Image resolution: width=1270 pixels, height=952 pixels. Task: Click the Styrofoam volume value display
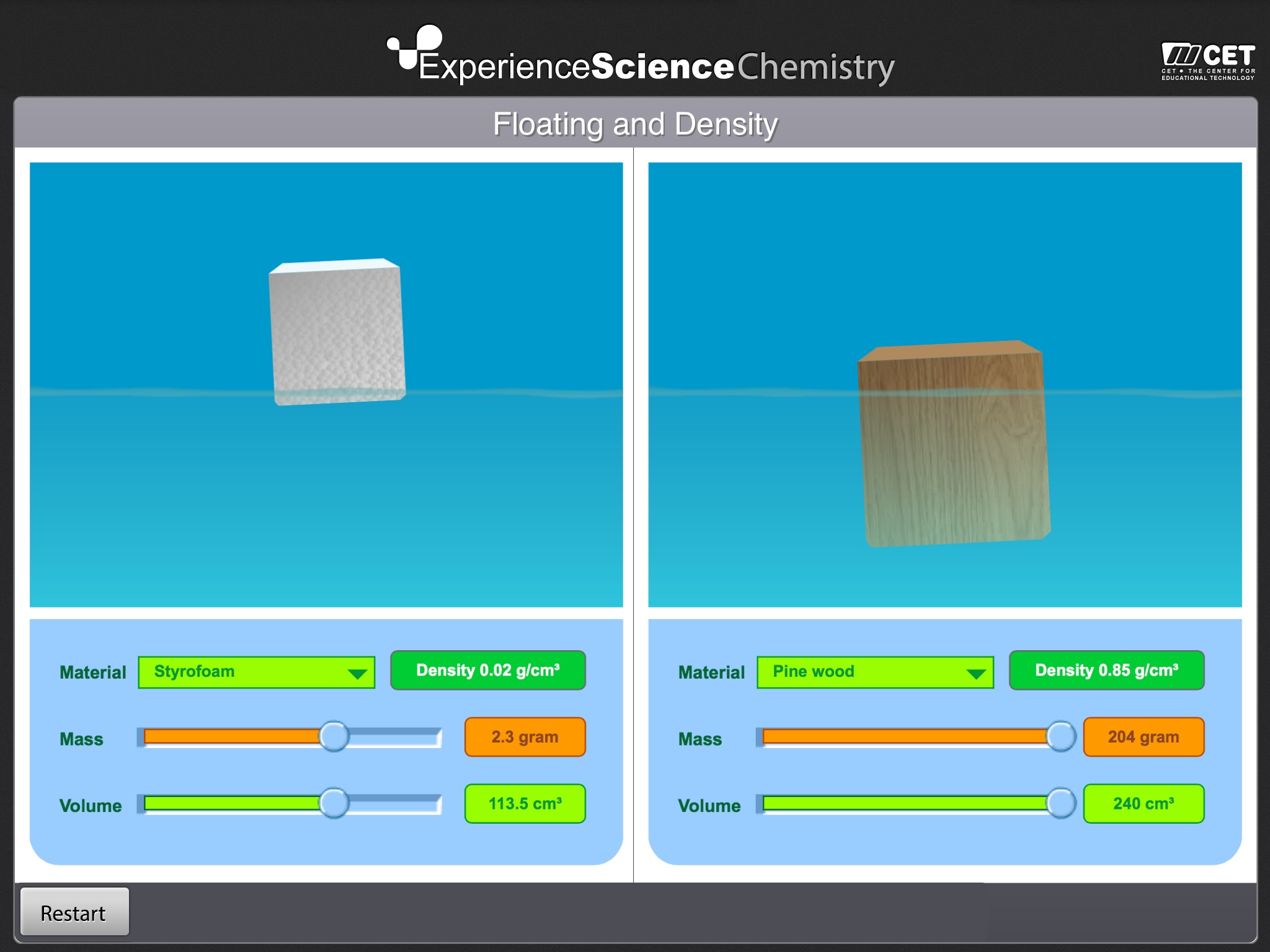(x=527, y=806)
